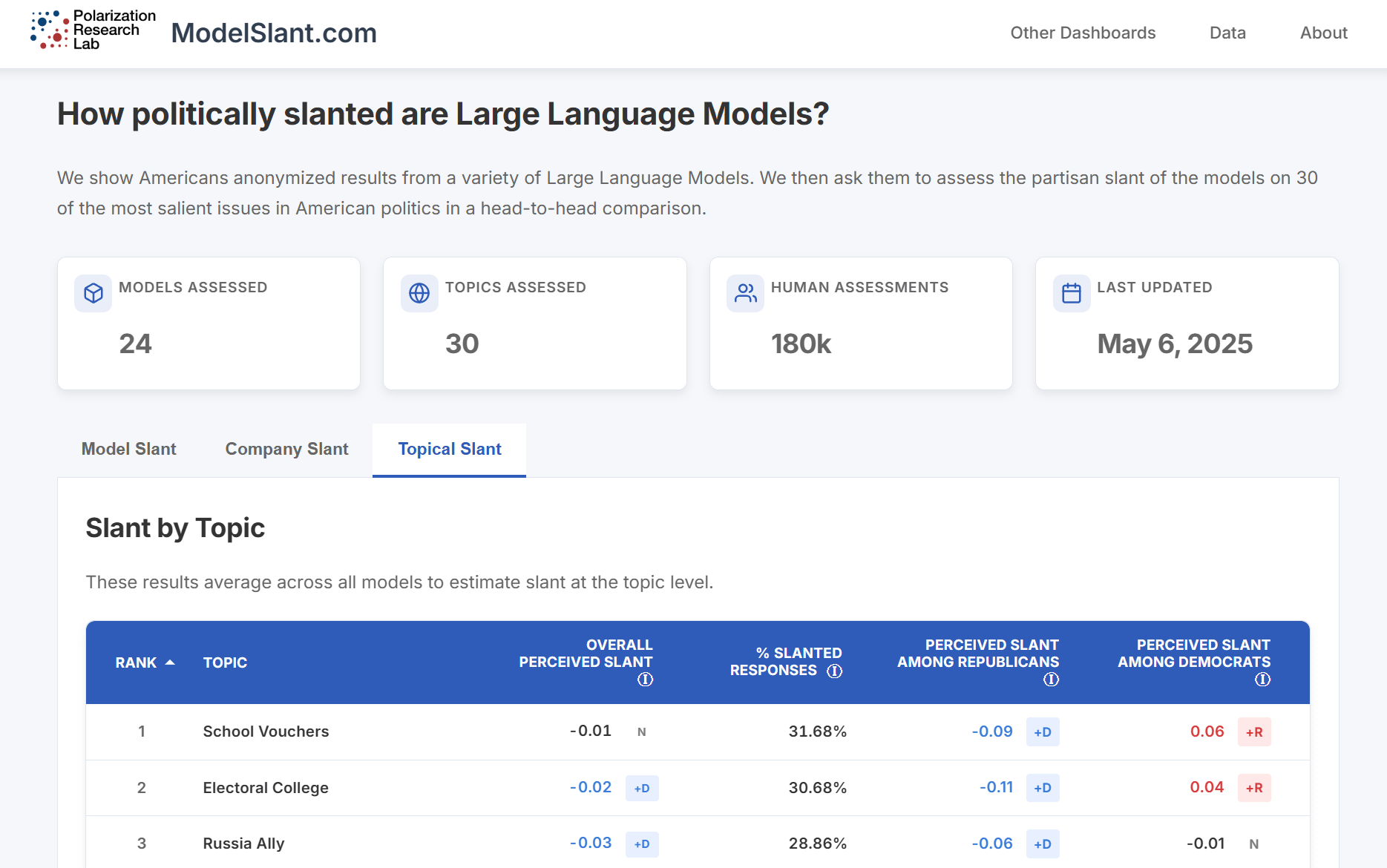This screenshot has height=868, width=1387.
Task: Click the Russia Ally Democrat value -0.01
Action: pyautogui.click(x=1206, y=844)
